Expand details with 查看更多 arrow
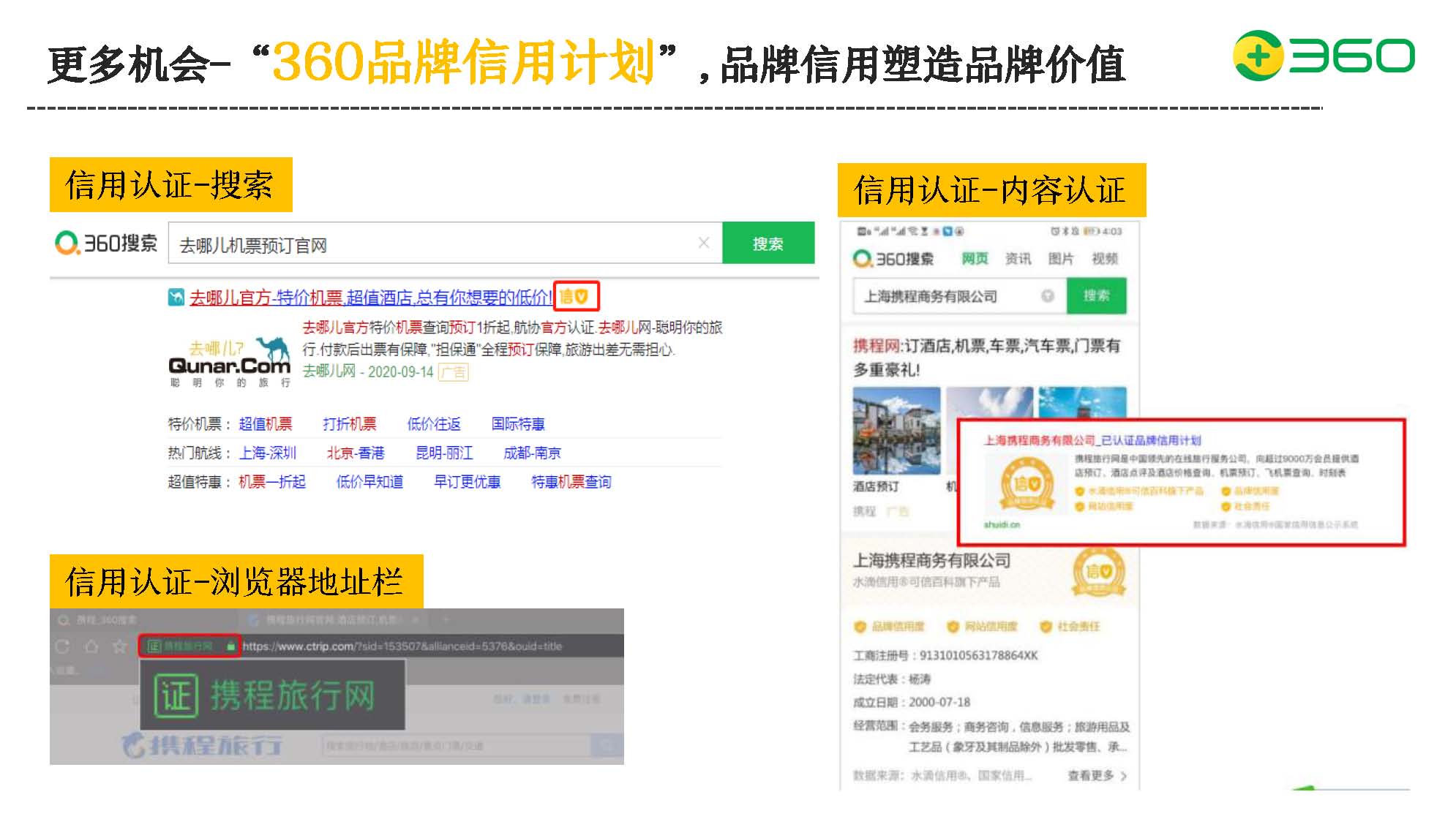 tap(1097, 776)
